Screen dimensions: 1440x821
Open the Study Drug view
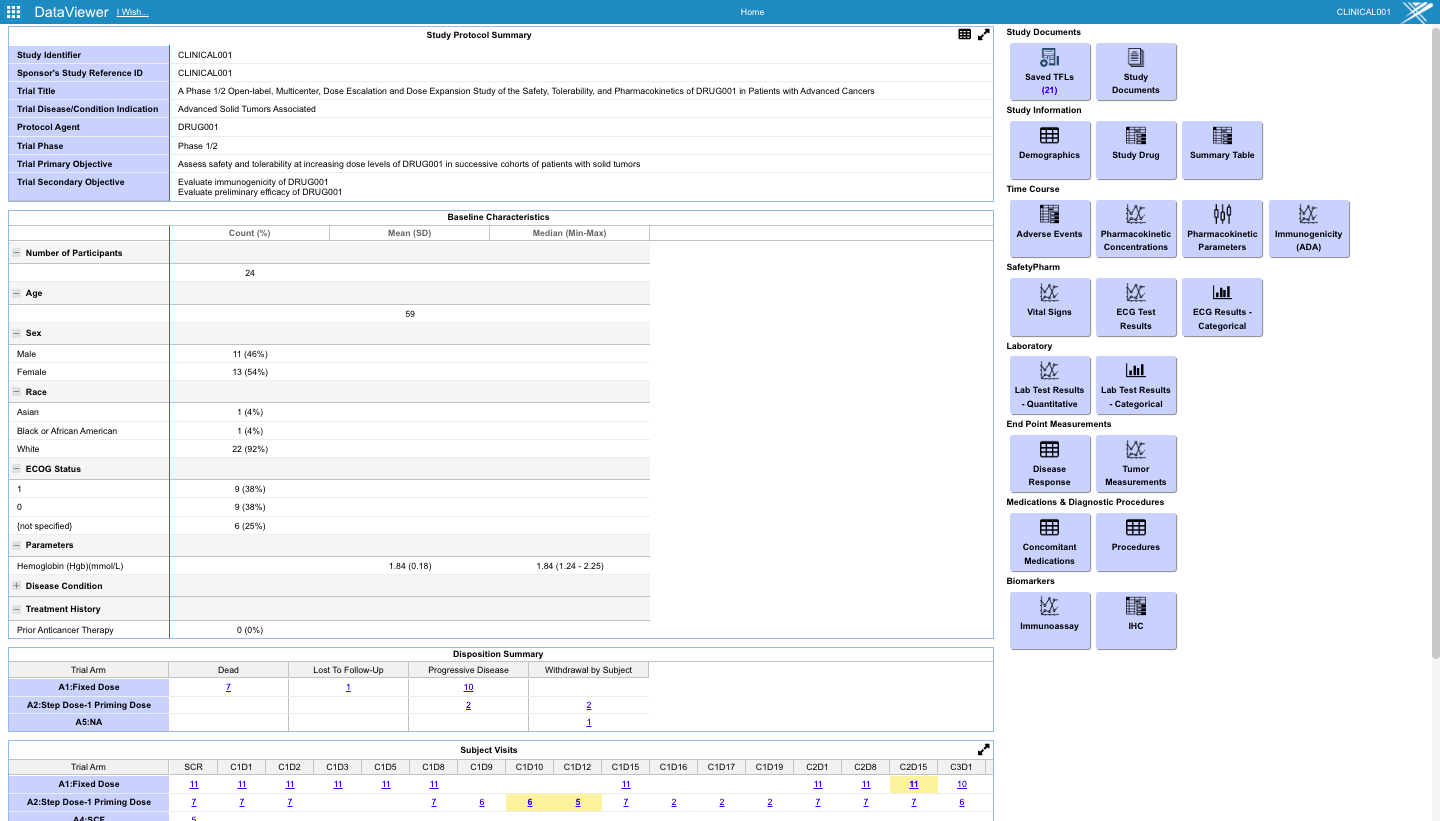[x=1136, y=150]
